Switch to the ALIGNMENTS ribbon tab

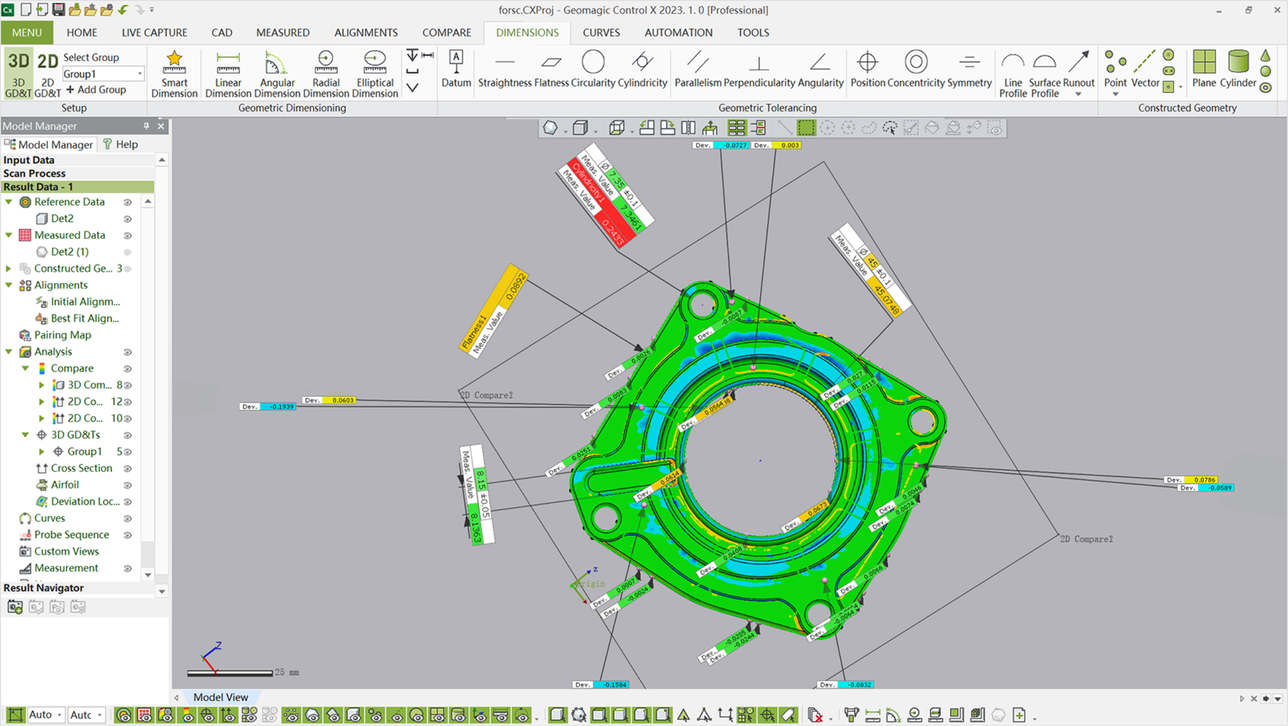(366, 32)
